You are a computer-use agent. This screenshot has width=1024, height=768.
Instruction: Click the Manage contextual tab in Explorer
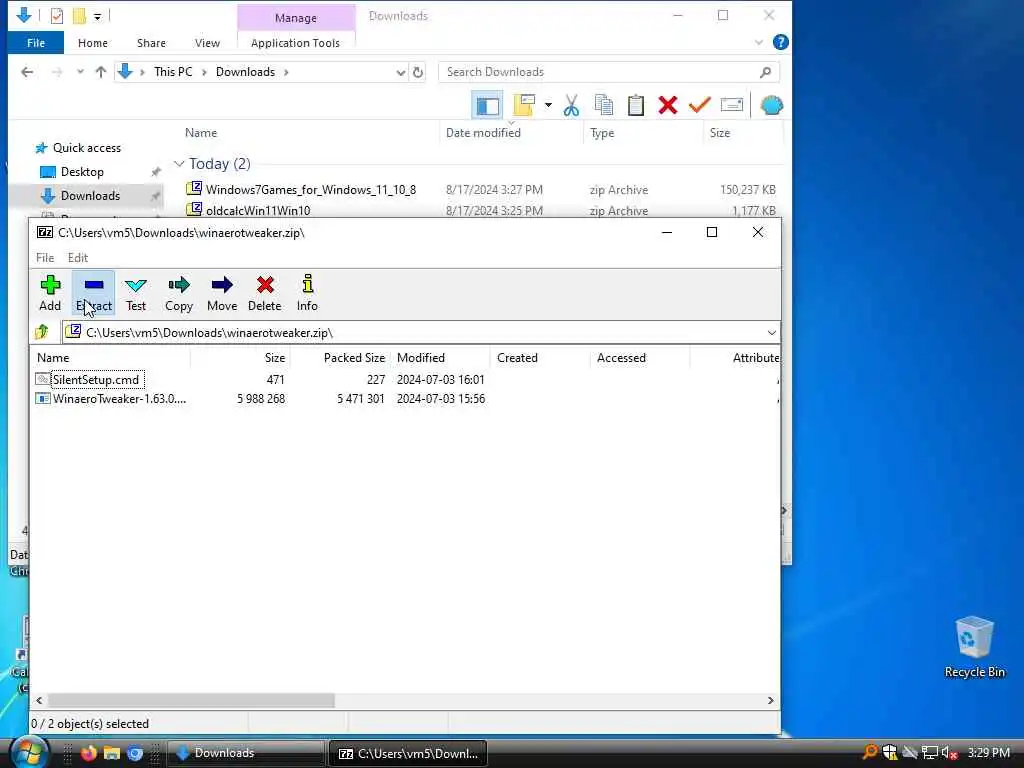coord(296,18)
